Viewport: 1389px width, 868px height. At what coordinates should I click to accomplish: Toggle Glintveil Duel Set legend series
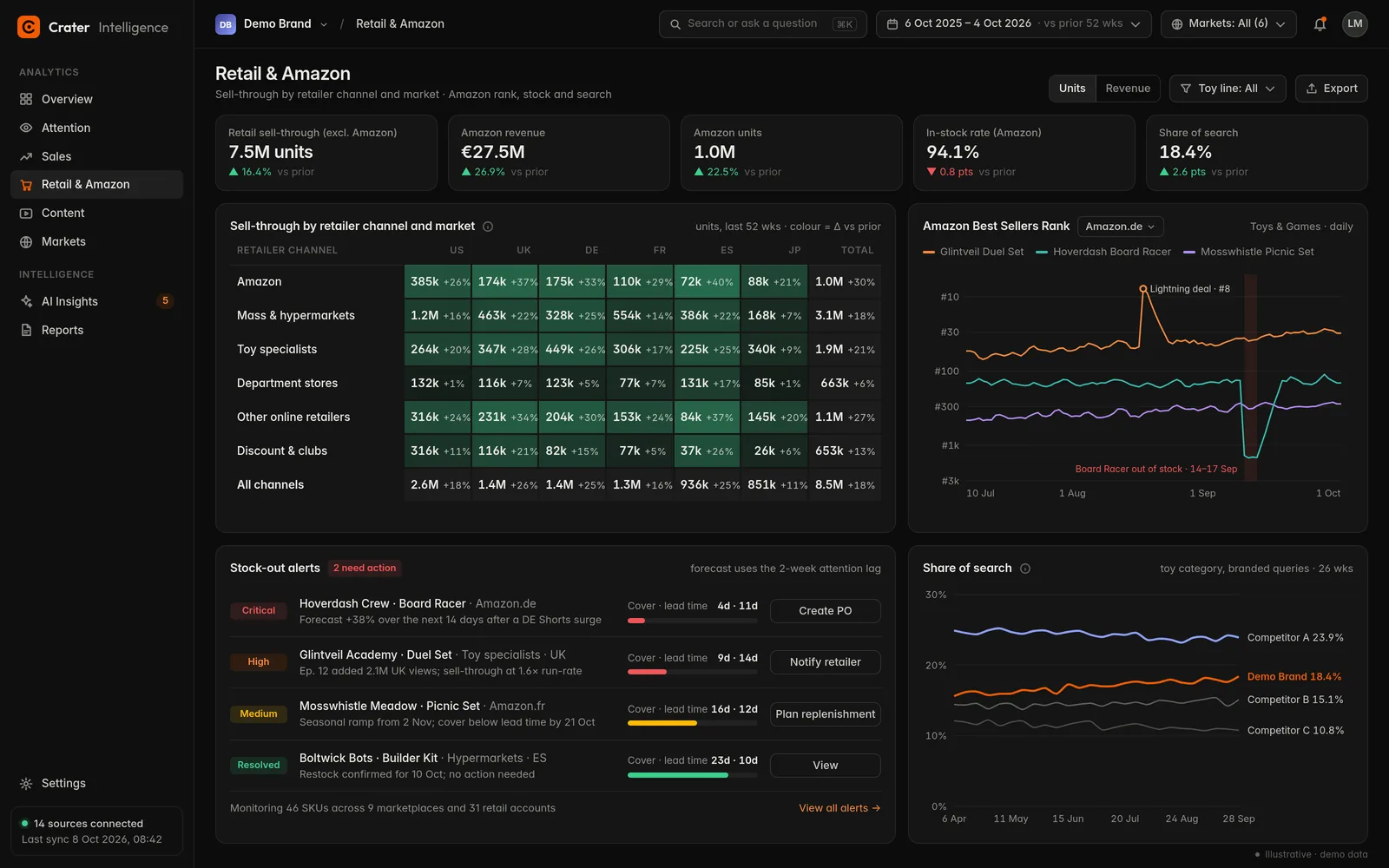[x=973, y=252]
